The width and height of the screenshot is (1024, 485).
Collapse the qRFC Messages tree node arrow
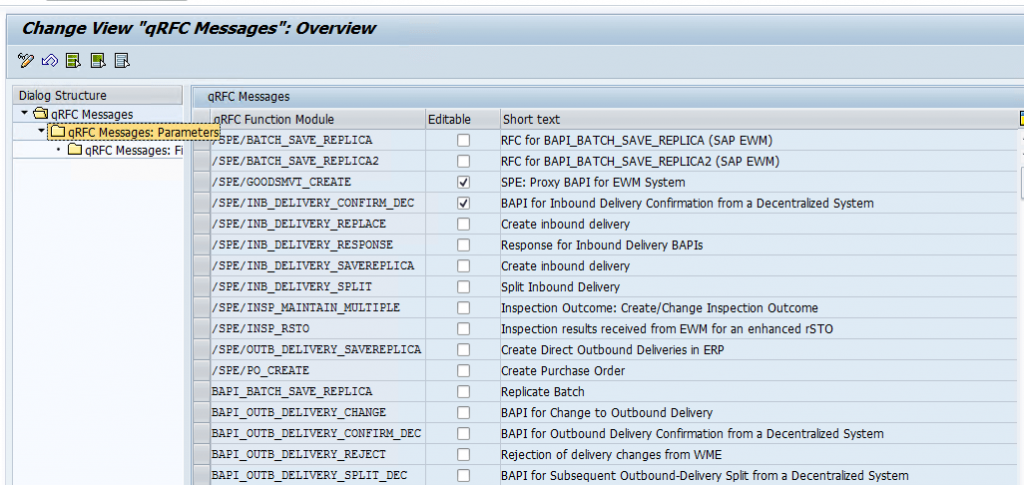[25, 114]
